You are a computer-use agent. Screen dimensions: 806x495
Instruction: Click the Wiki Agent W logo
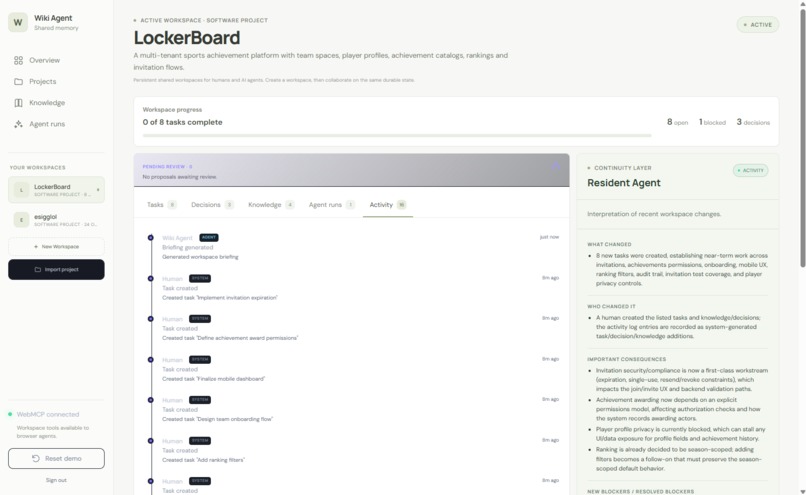18,23
